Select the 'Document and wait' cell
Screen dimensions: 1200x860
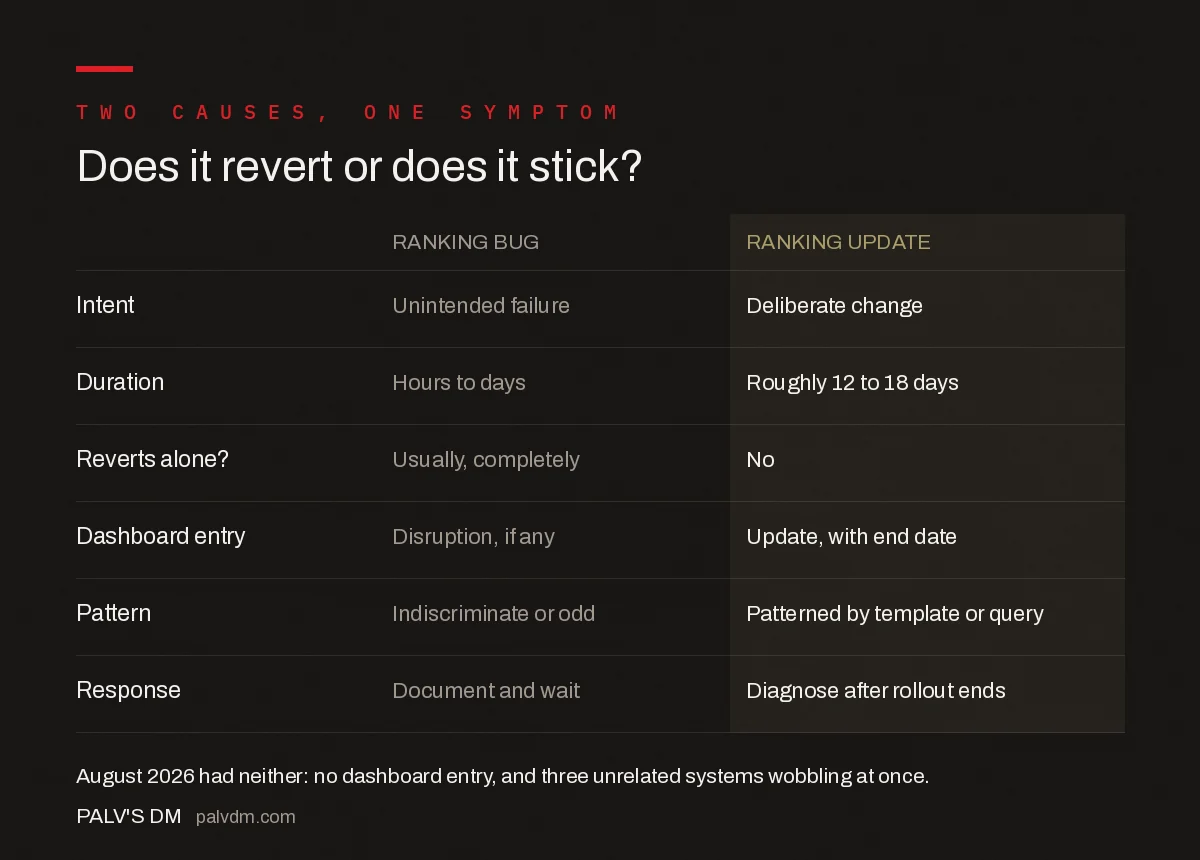tap(486, 691)
